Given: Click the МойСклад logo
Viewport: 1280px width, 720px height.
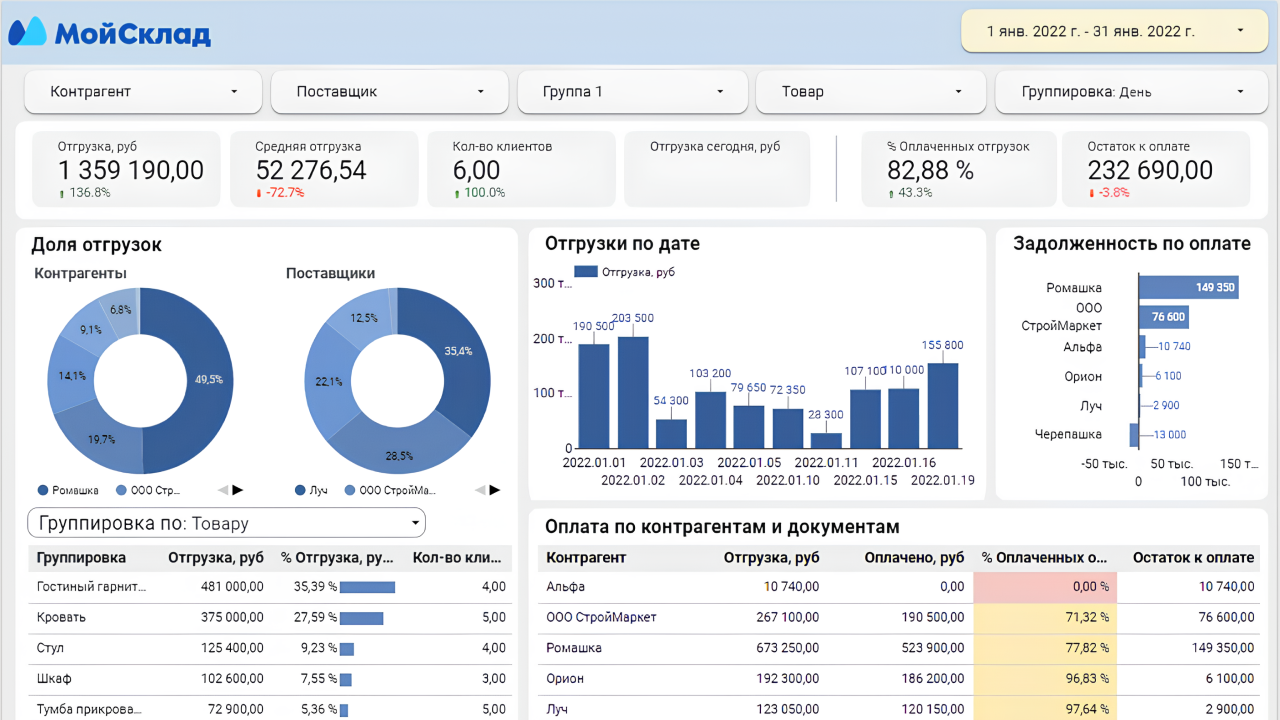Looking at the screenshot, I should coord(110,33).
